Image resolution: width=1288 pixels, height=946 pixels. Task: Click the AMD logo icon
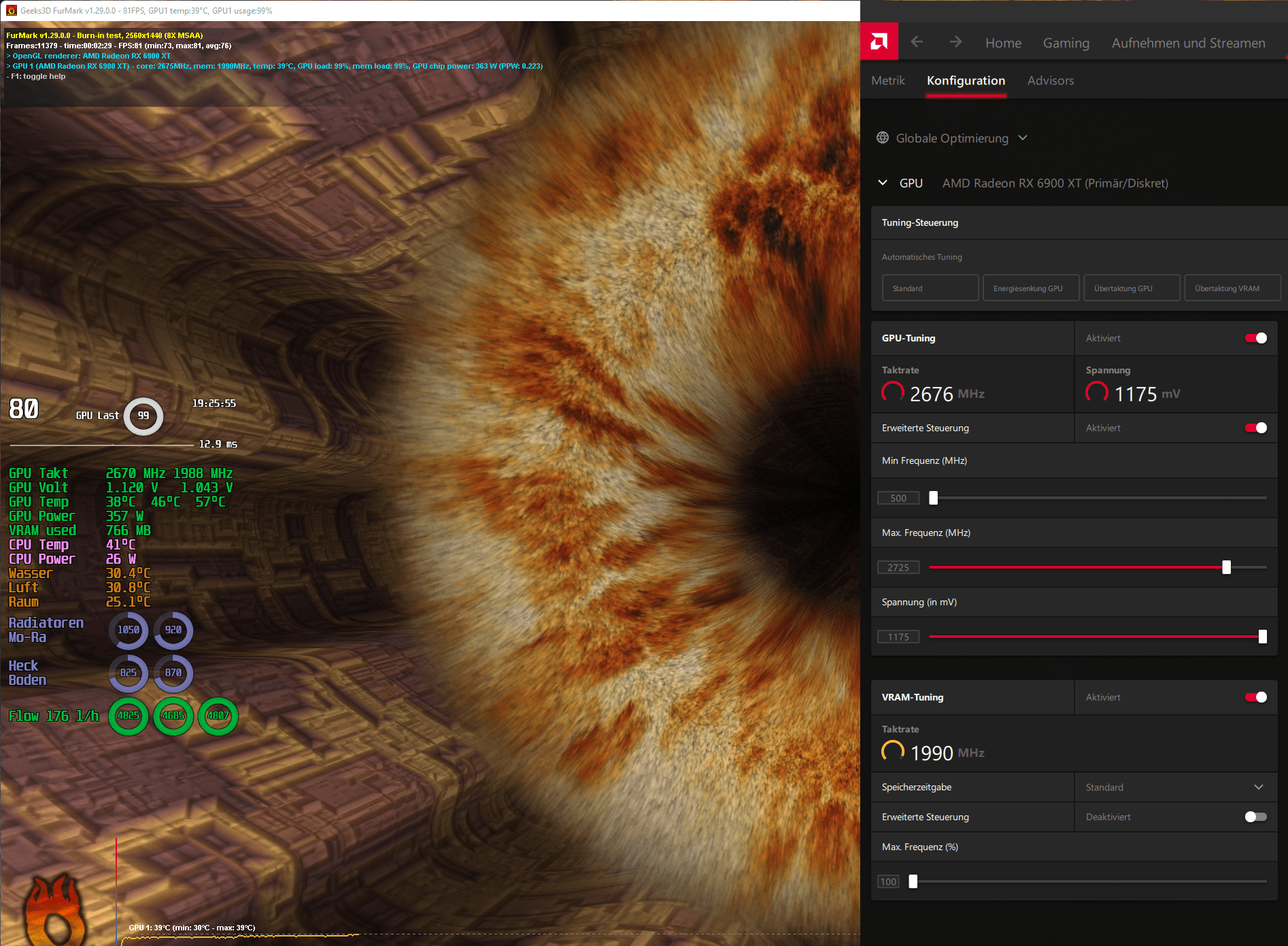(879, 42)
